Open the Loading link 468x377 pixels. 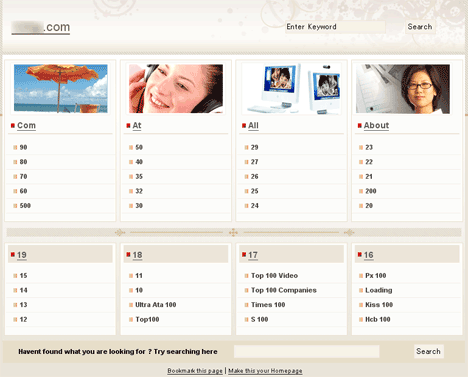(379, 290)
